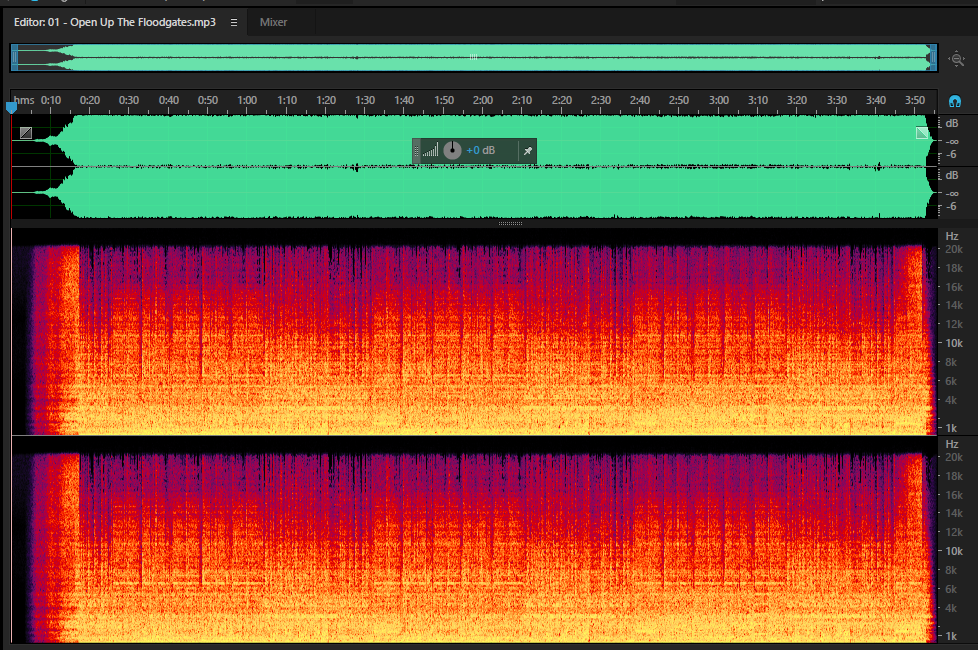978x650 pixels.
Task: Click the Zoom Out Full magnifier icon
Action: 956,59
